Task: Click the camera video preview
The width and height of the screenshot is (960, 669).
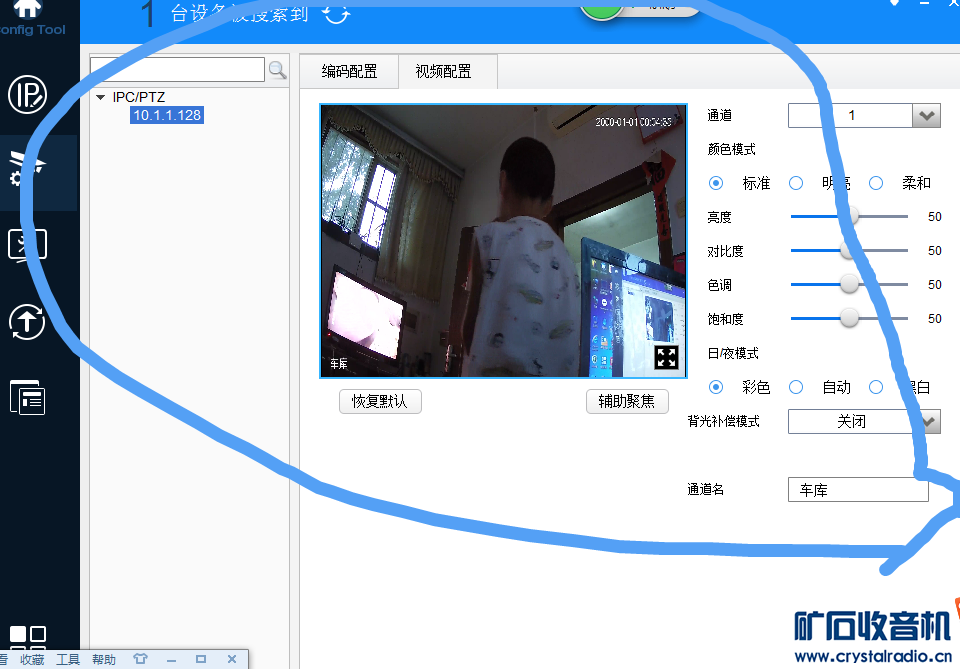Action: [503, 241]
